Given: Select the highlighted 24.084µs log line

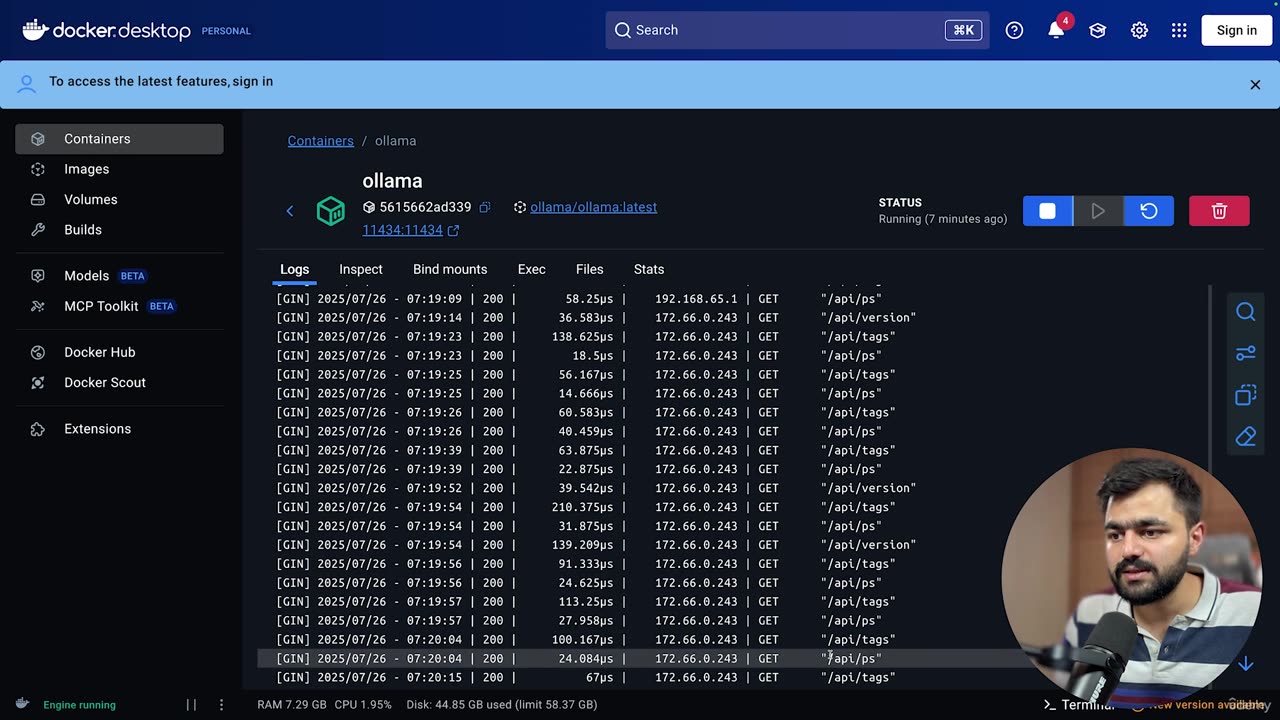Looking at the screenshot, I should [x=735, y=659].
